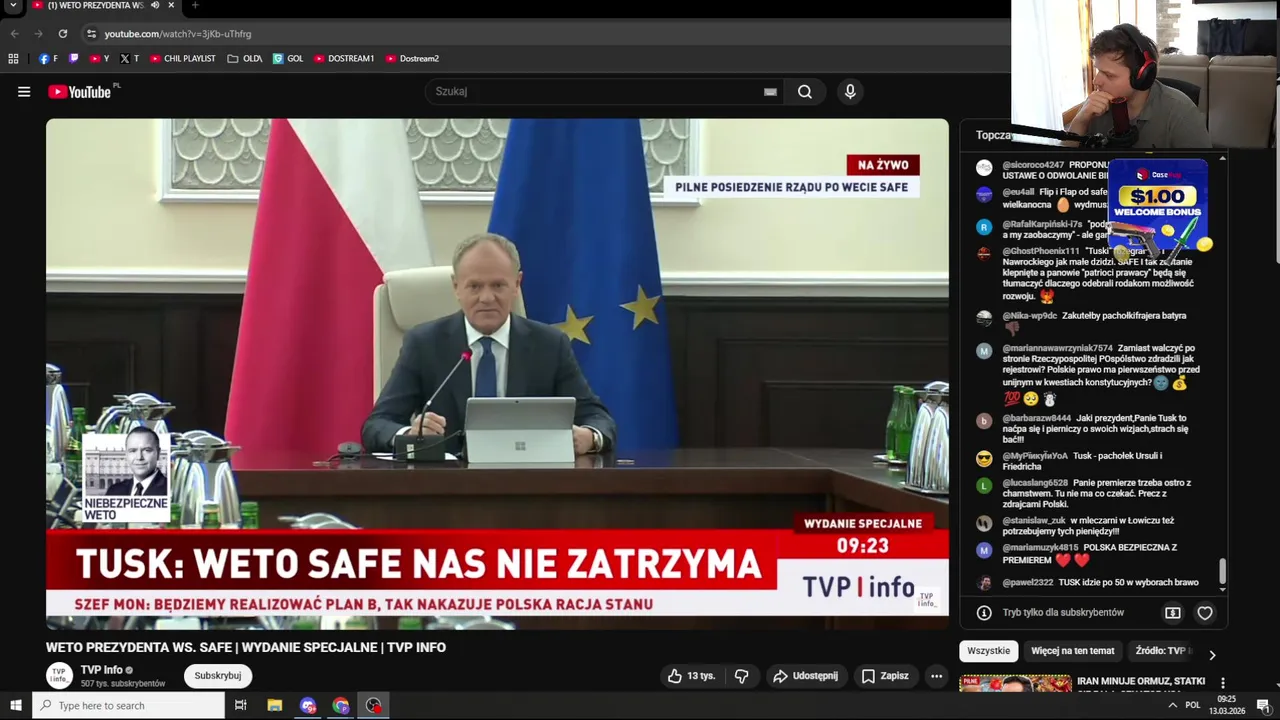The height and width of the screenshot is (720, 1280).
Task: Open the Windows notification center icon
Action: tap(1263, 706)
